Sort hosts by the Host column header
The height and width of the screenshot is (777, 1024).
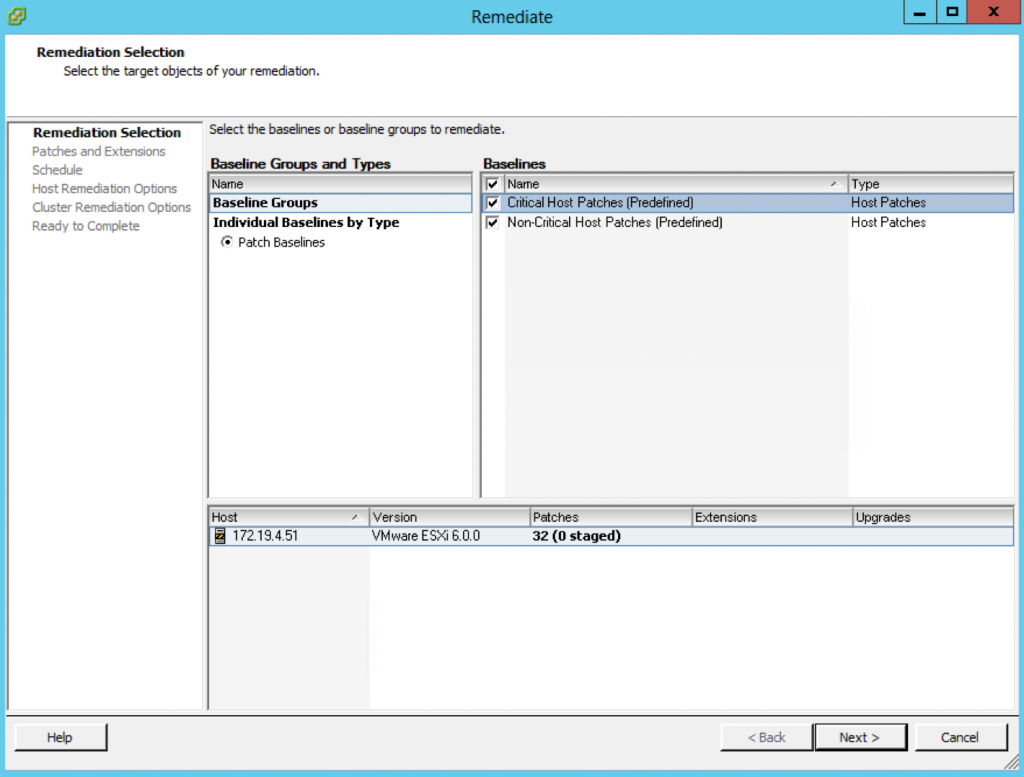click(x=289, y=517)
